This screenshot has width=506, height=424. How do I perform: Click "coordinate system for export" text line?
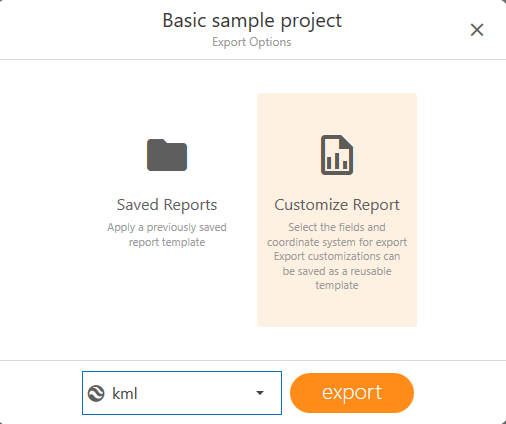click(x=337, y=242)
